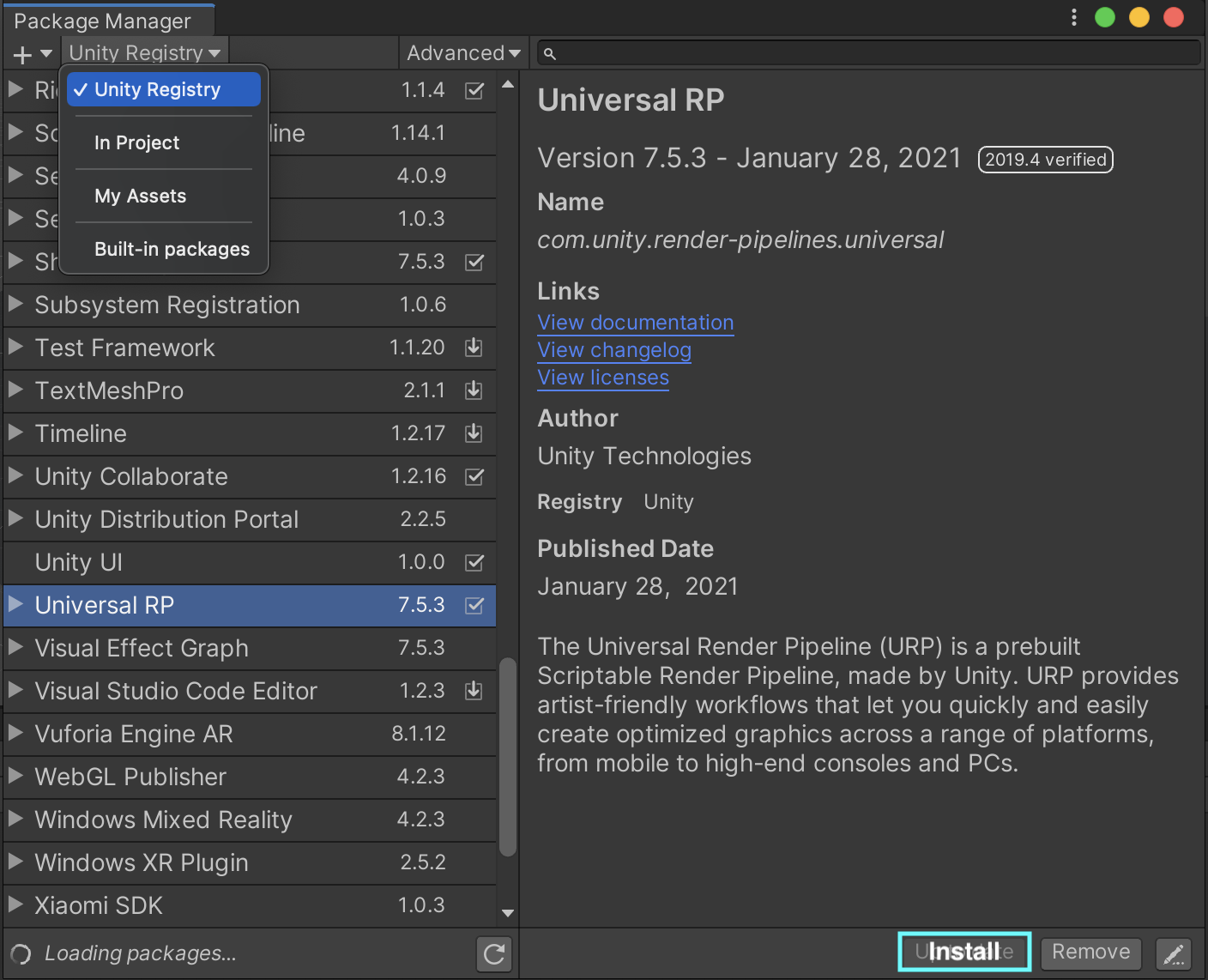
Task: Expand the TextMeshPro package
Action: [15, 390]
